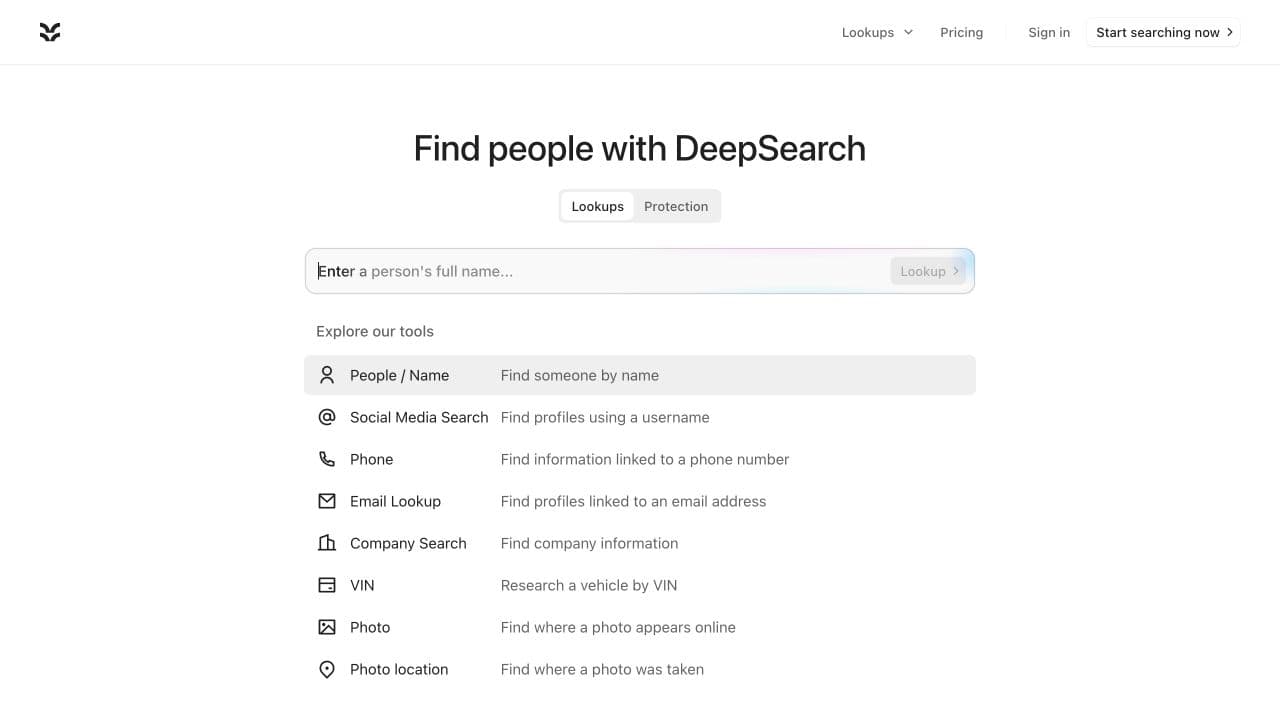Click 'Find where a photo was taken'

[602, 669]
